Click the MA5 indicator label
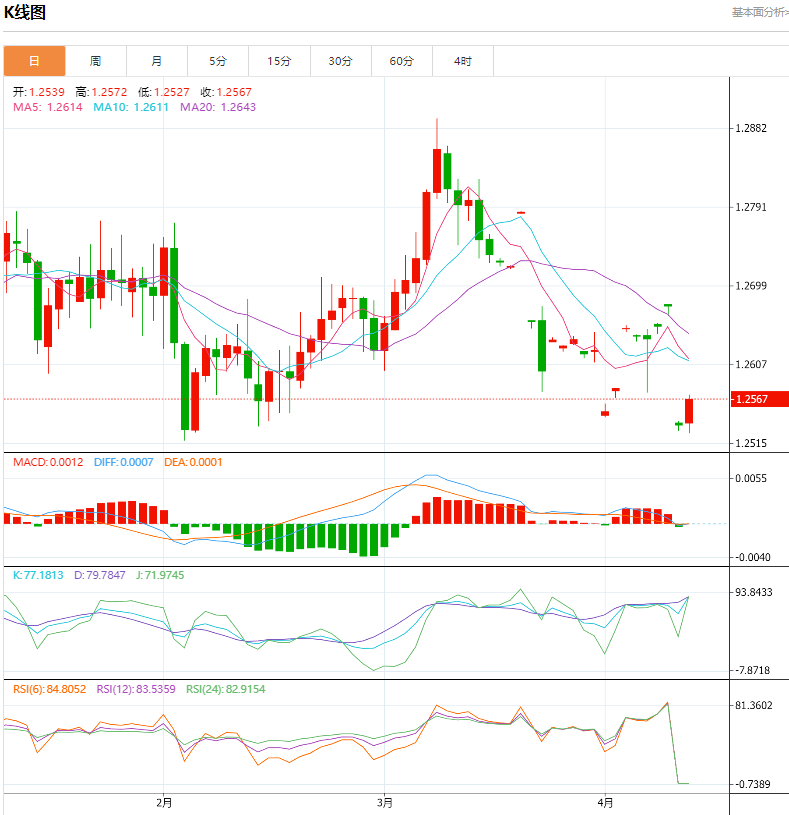The image size is (789, 815). pyautogui.click(x=47, y=107)
